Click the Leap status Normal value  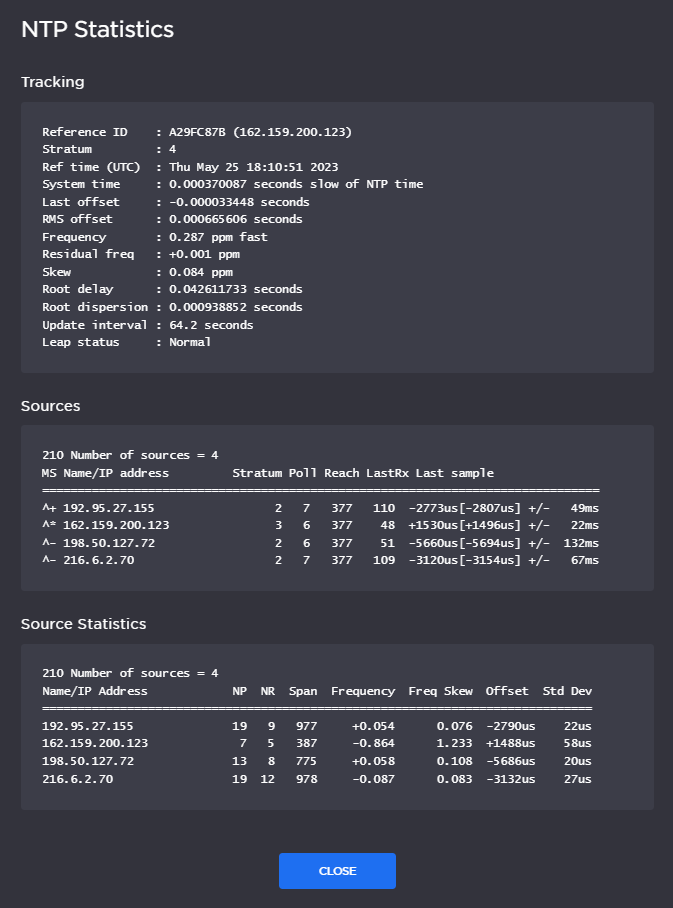click(x=190, y=342)
